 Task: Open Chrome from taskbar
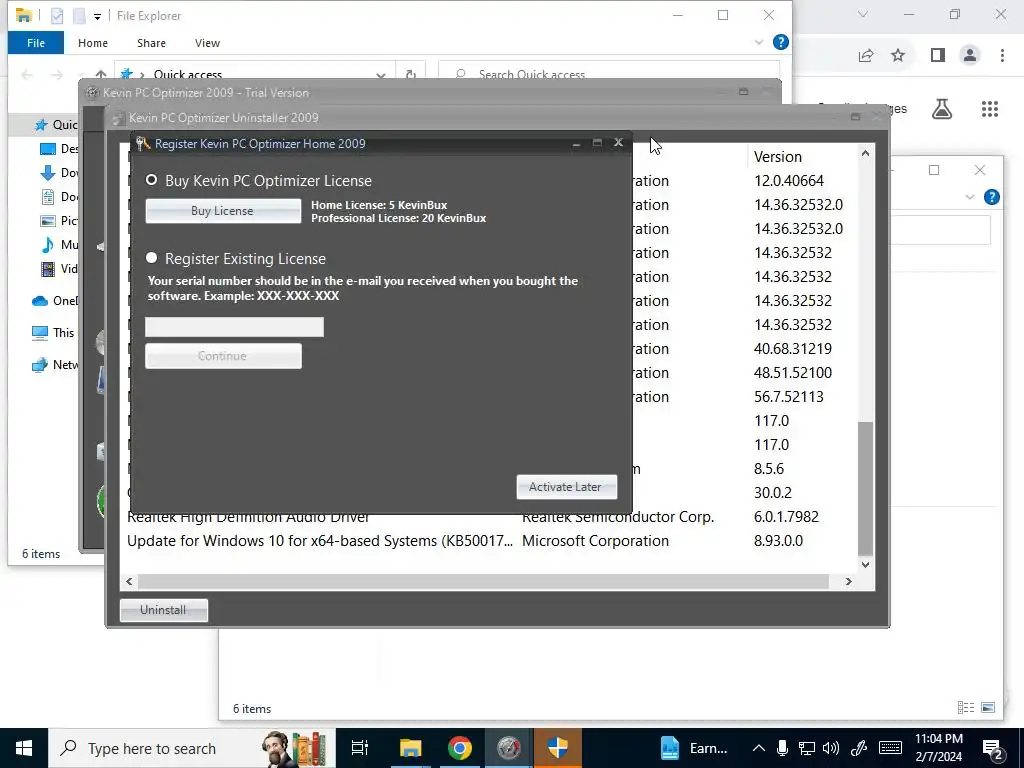(460, 748)
